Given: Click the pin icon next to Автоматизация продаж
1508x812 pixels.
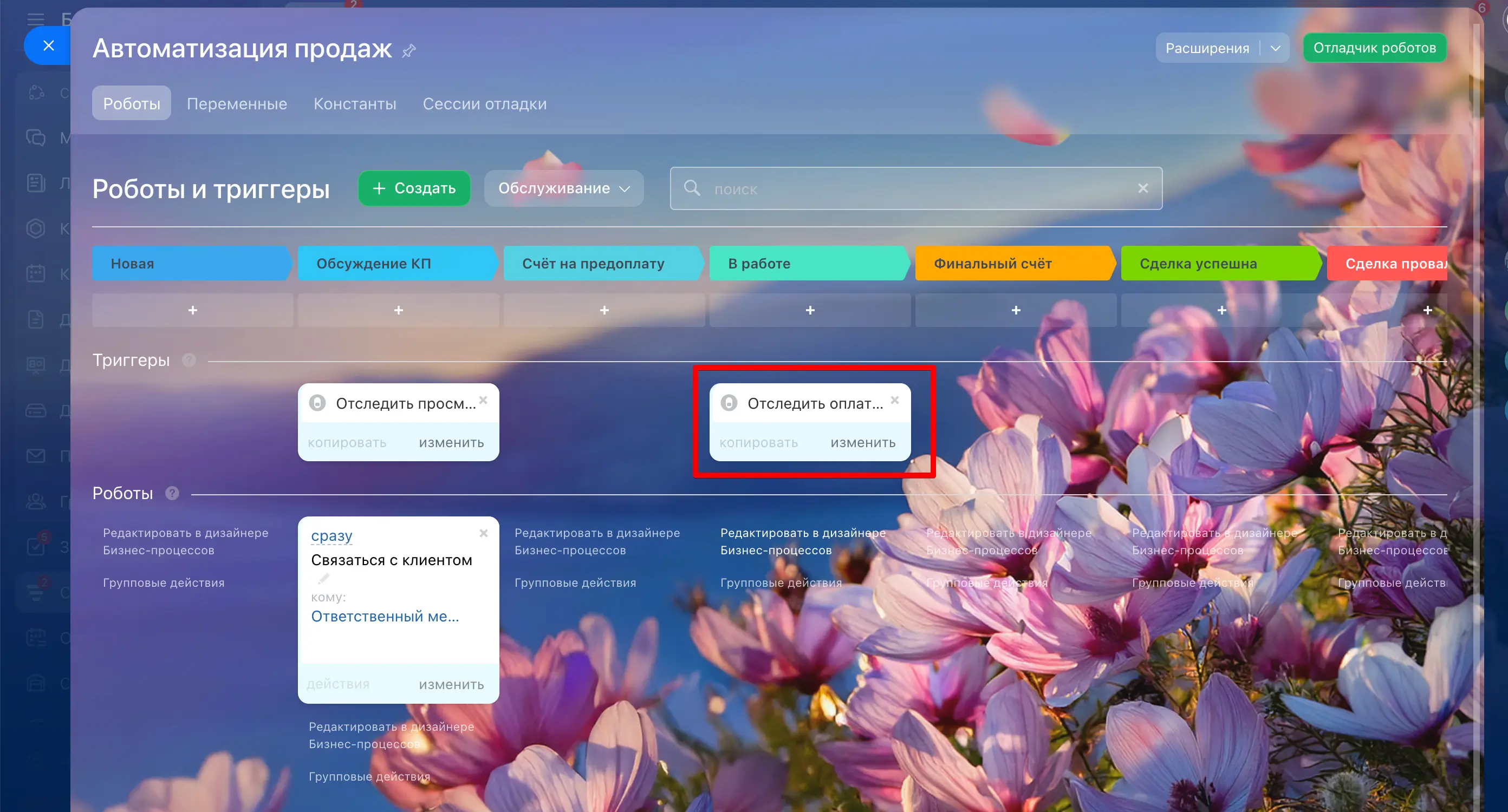Looking at the screenshot, I should tap(408, 51).
